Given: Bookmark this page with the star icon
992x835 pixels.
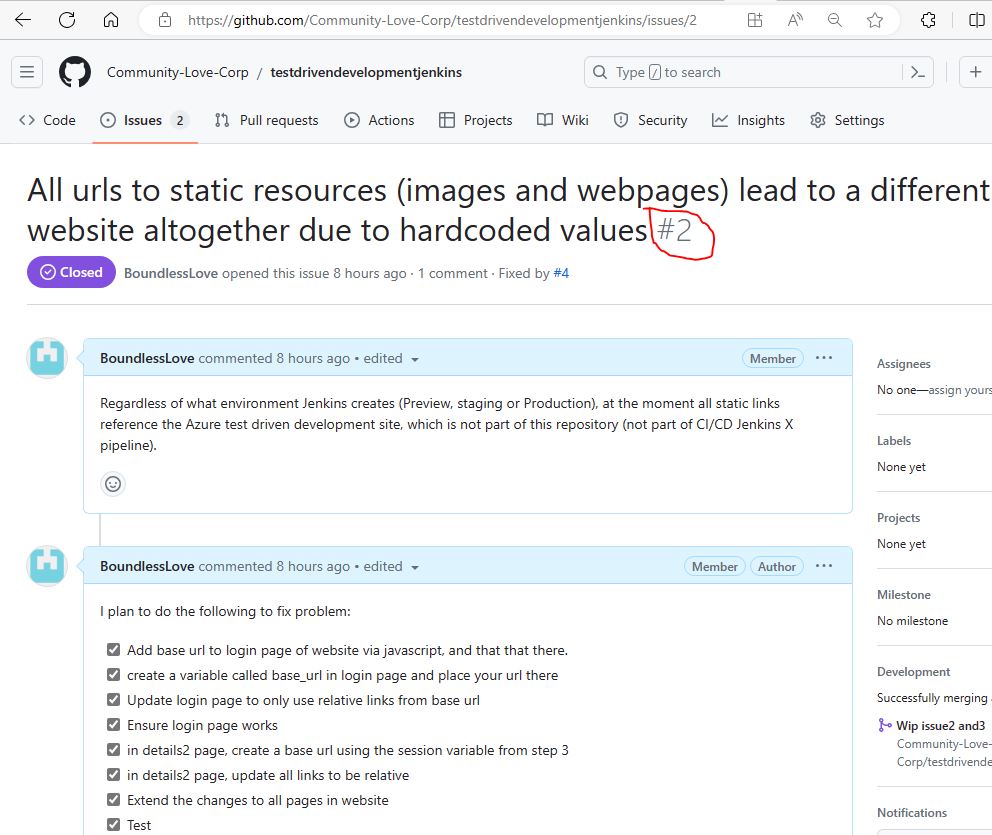Looking at the screenshot, I should point(875,20).
